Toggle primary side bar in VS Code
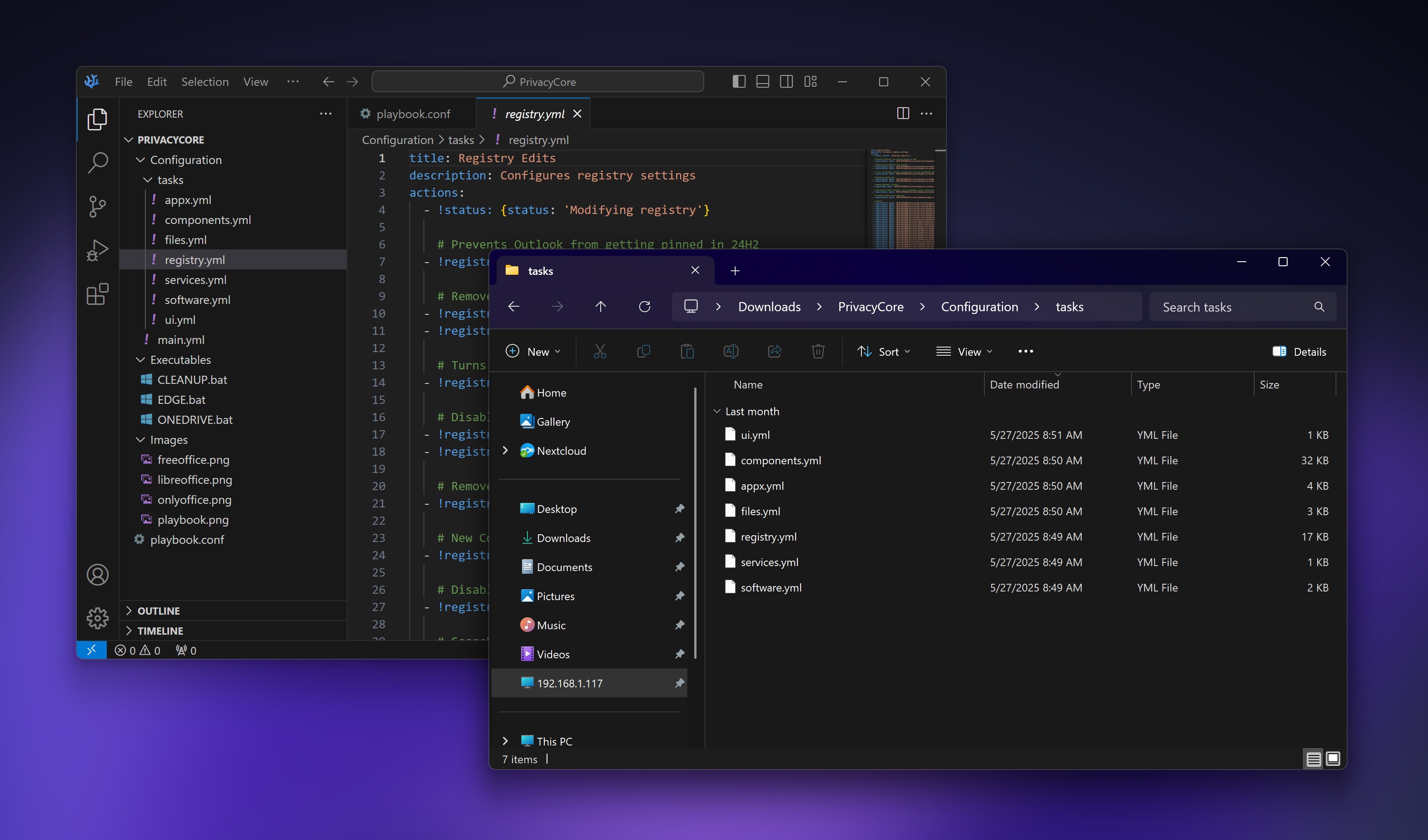Viewport: 1428px width, 840px height. pyautogui.click(x=738, y=82)
